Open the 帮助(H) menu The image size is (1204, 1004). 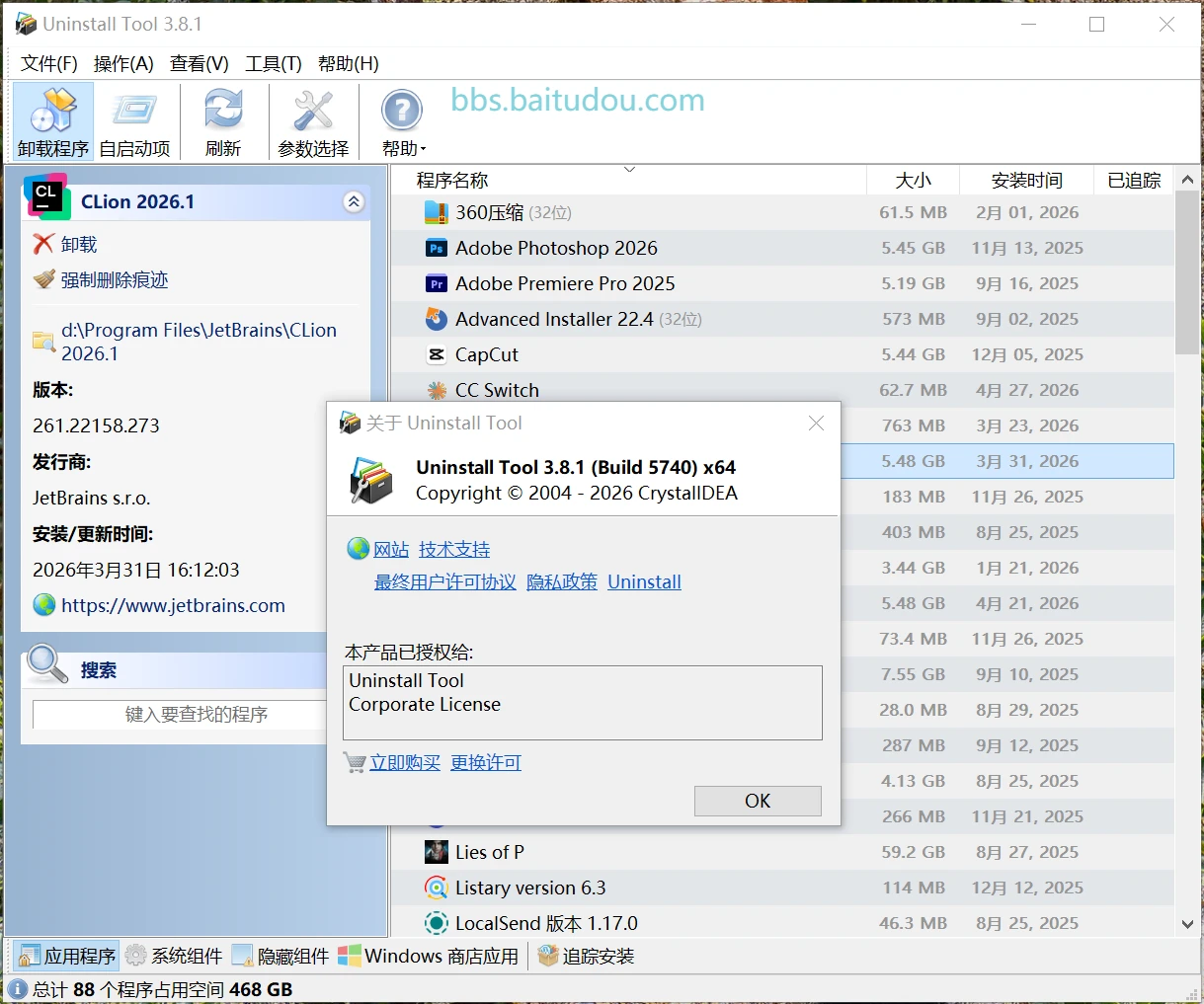349,63
